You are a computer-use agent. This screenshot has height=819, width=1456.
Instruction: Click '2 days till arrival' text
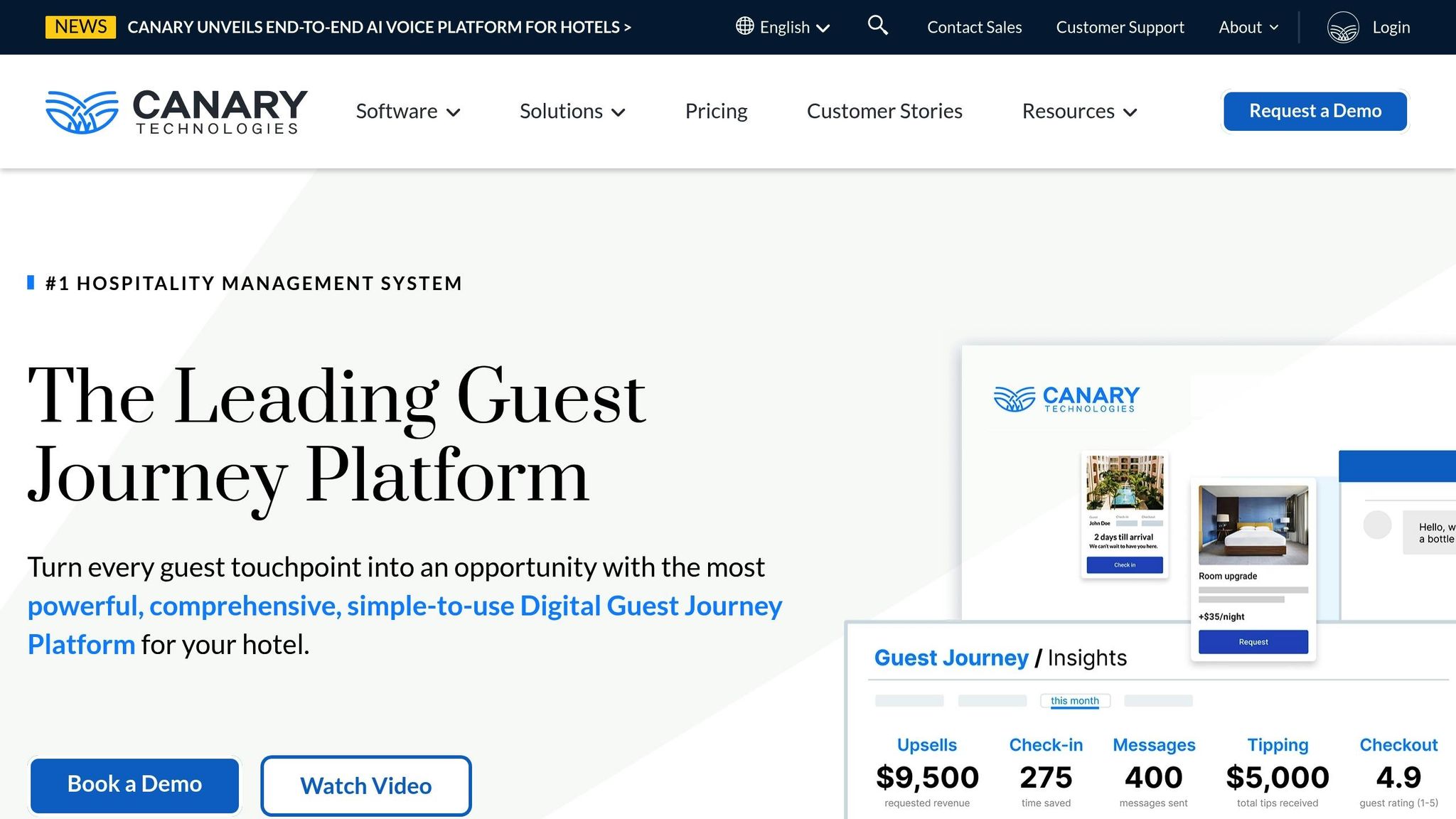click(1123, 537)
